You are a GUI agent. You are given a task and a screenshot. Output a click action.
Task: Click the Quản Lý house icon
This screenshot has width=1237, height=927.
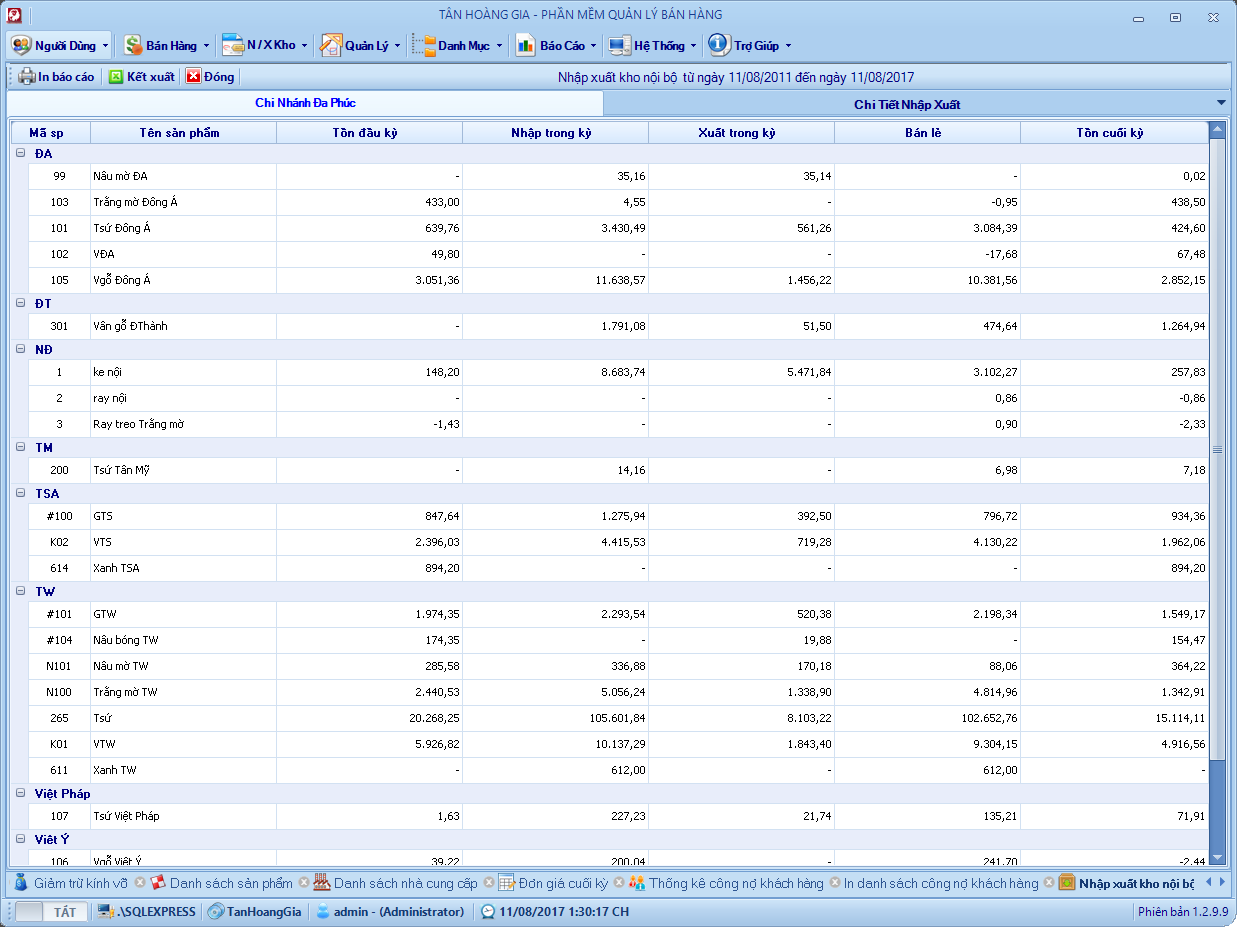pyautogui.click(x=331, y=45)
